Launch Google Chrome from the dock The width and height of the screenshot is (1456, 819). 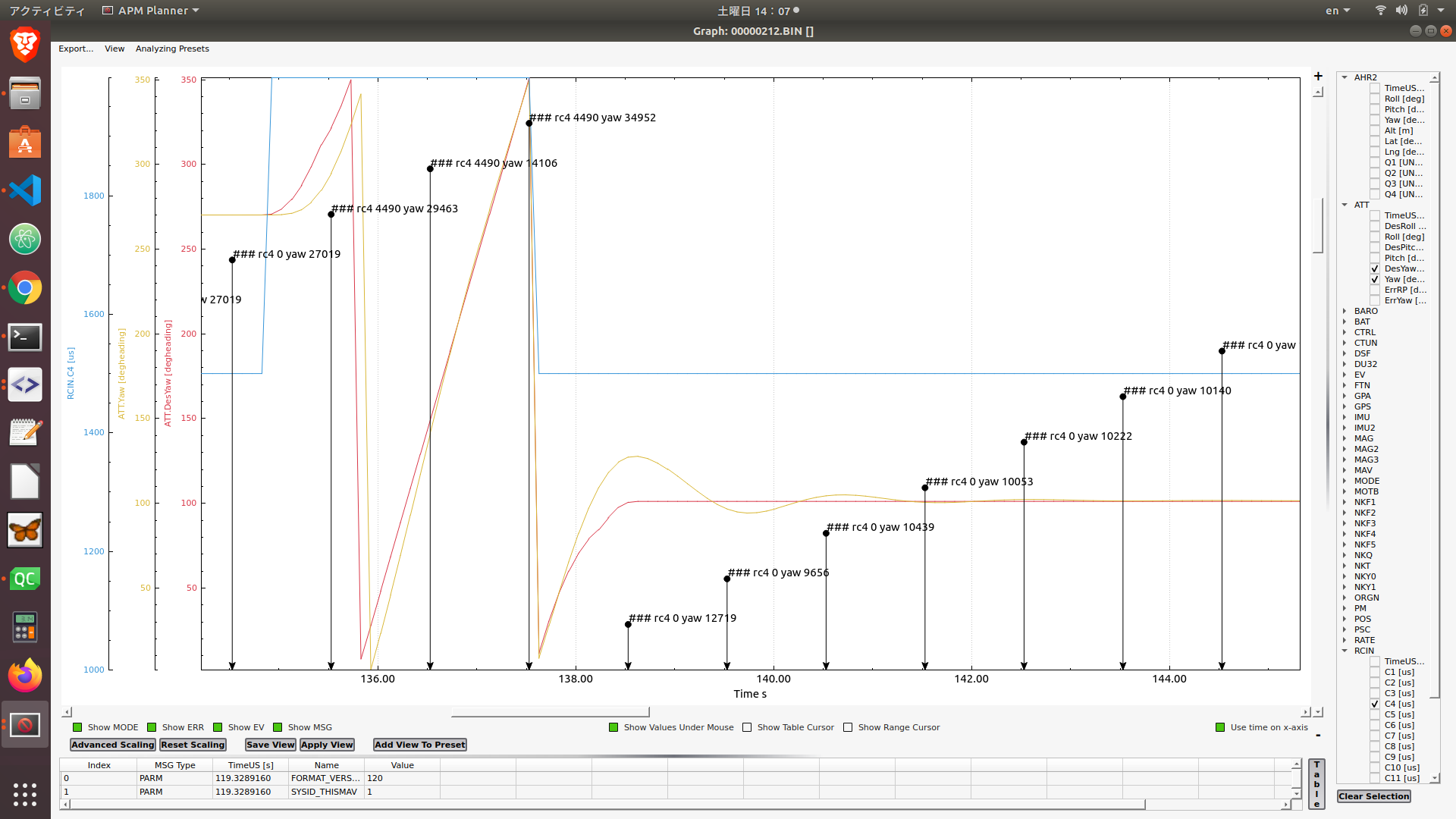25,288
